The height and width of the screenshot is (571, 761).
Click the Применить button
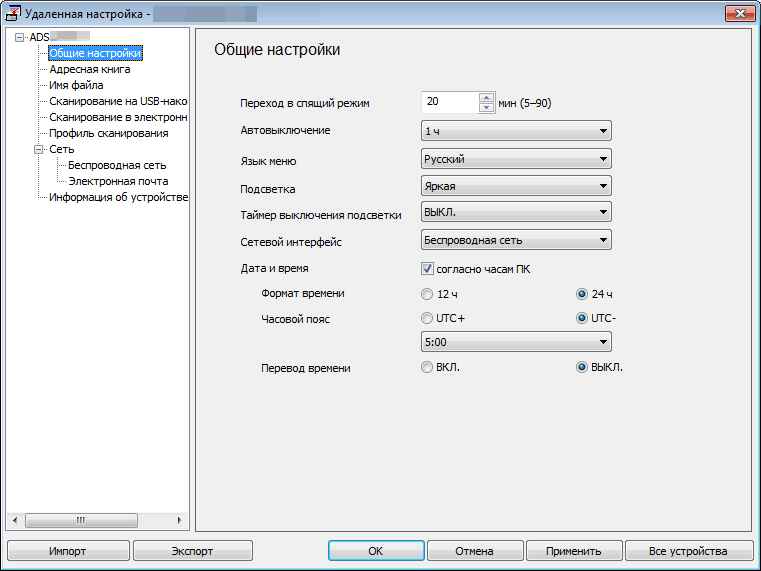[x=574, y=551]
